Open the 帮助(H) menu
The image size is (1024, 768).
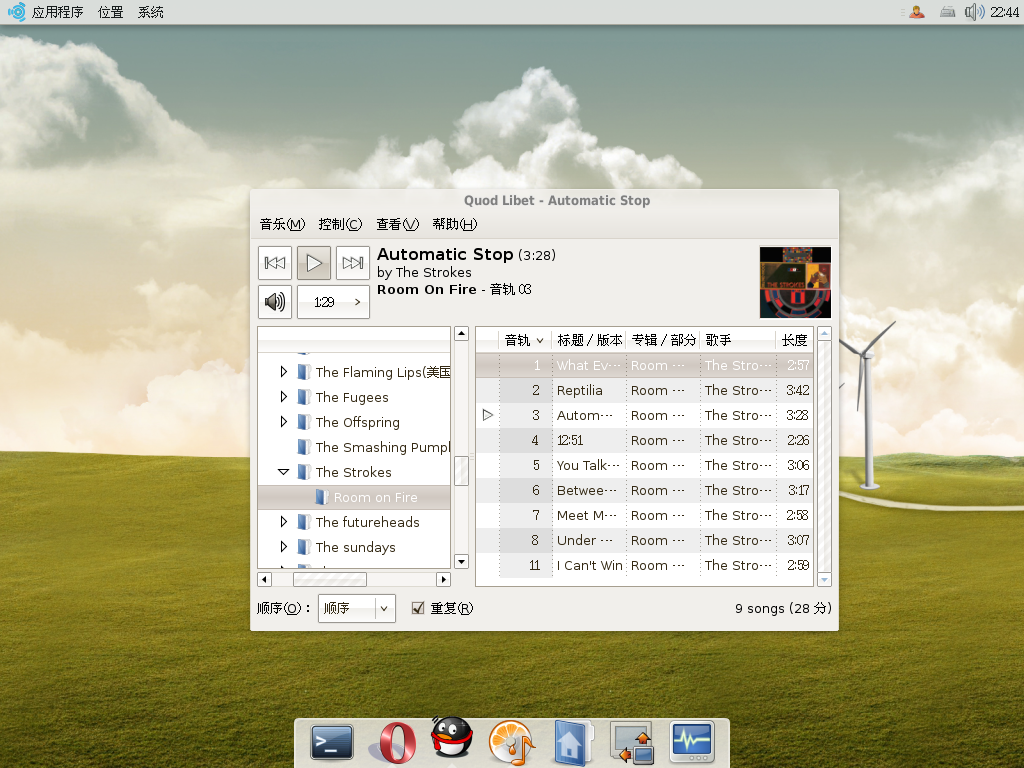[x=455, y=225]
